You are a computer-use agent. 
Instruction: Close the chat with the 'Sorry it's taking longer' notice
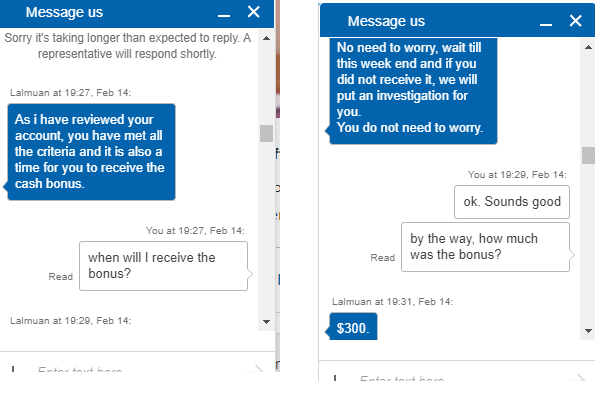pyautogui.click(x=254, y=12)
